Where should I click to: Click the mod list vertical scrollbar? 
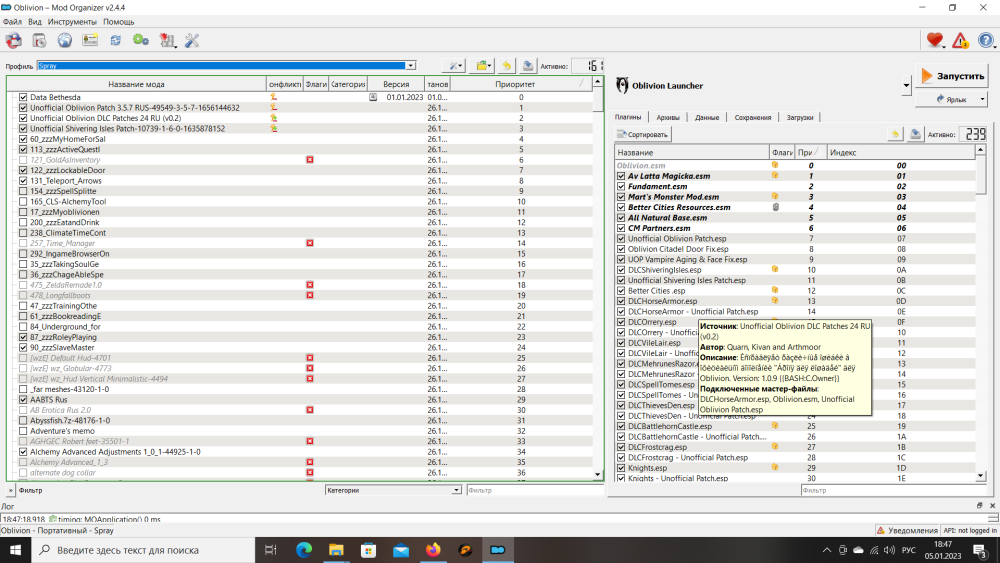598,277
